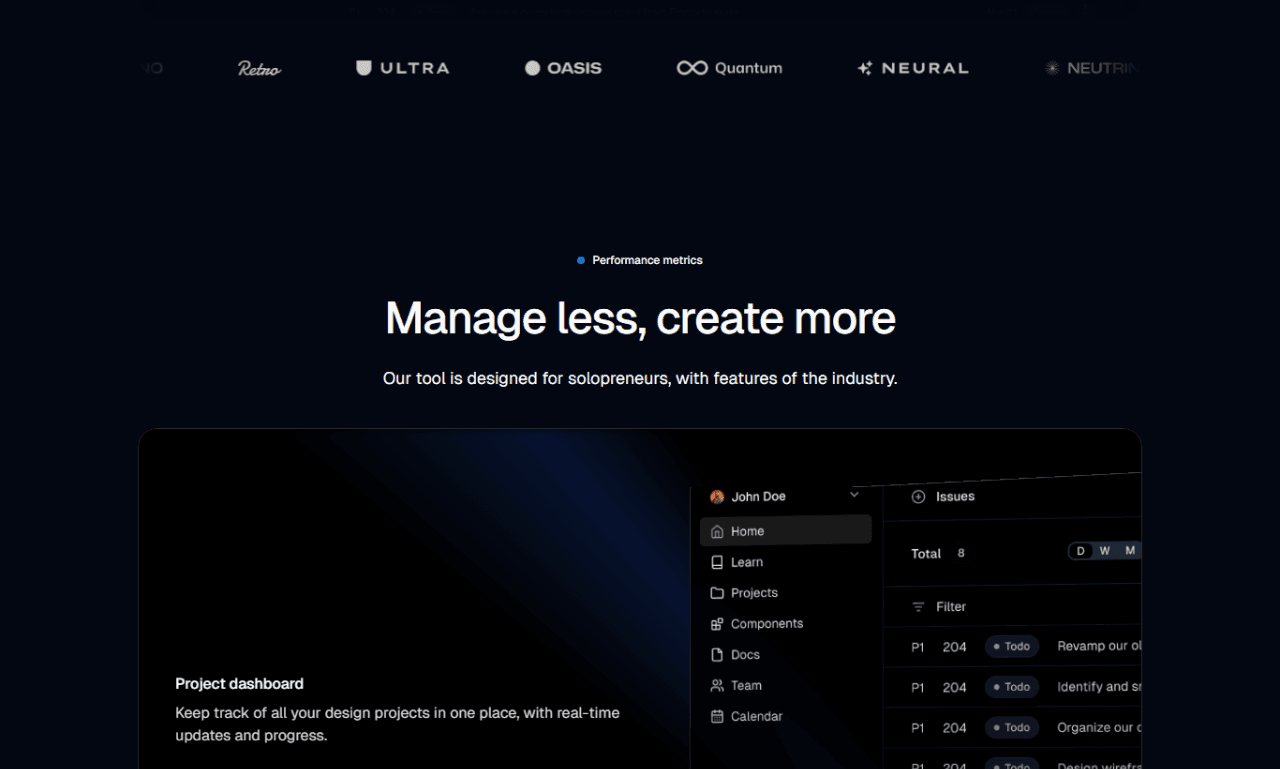This screenshot has width=1280, height=769.
Task: Click the Quantum infinity logo
Action: (729, 68)
